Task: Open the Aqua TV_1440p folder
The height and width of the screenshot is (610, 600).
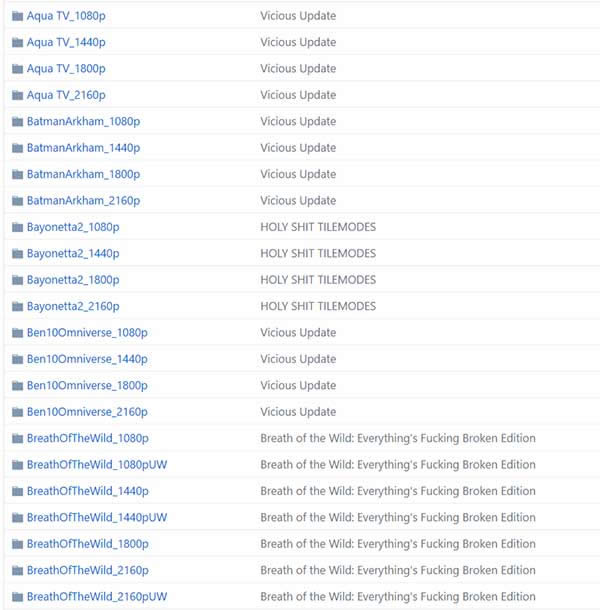Action: coord(66,42)
